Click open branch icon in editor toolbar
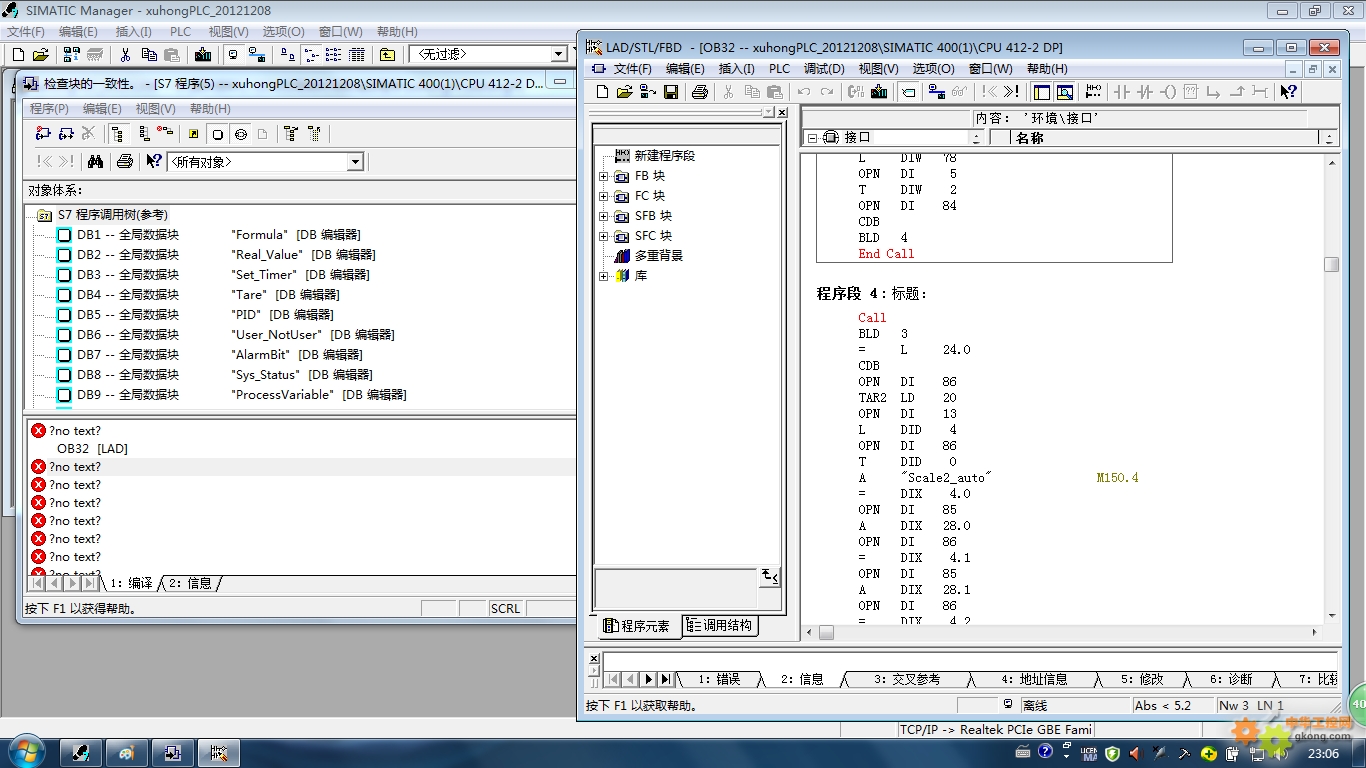 (1214, 92)
